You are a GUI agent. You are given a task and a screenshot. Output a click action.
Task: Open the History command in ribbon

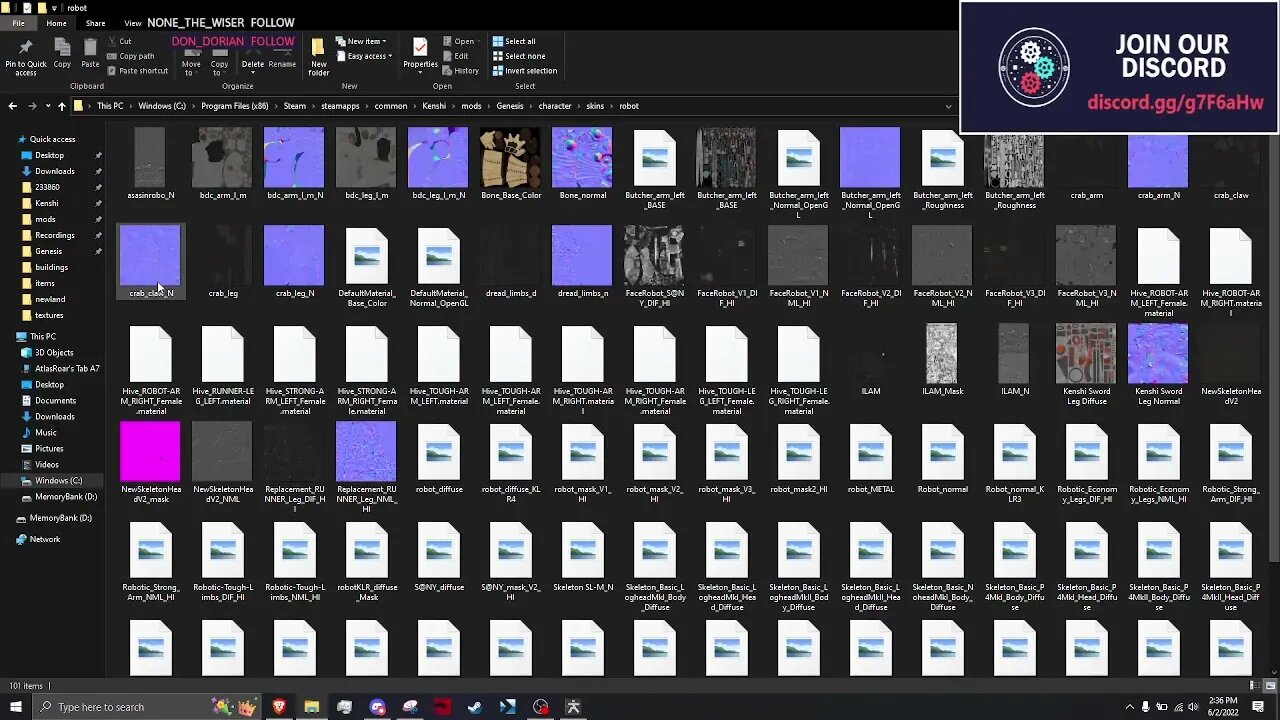[x=460, y=71]
